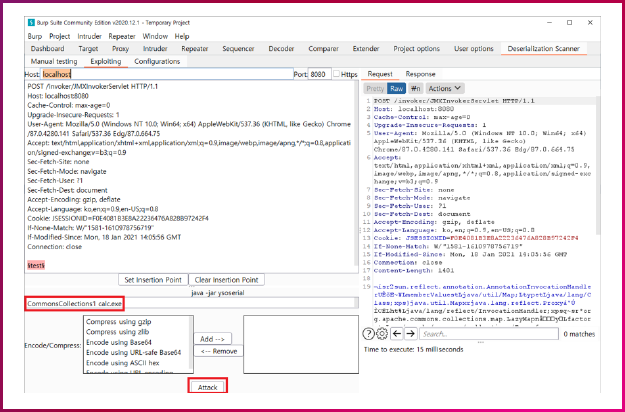
Task: Open the Intruder menu
Action: 89,36
